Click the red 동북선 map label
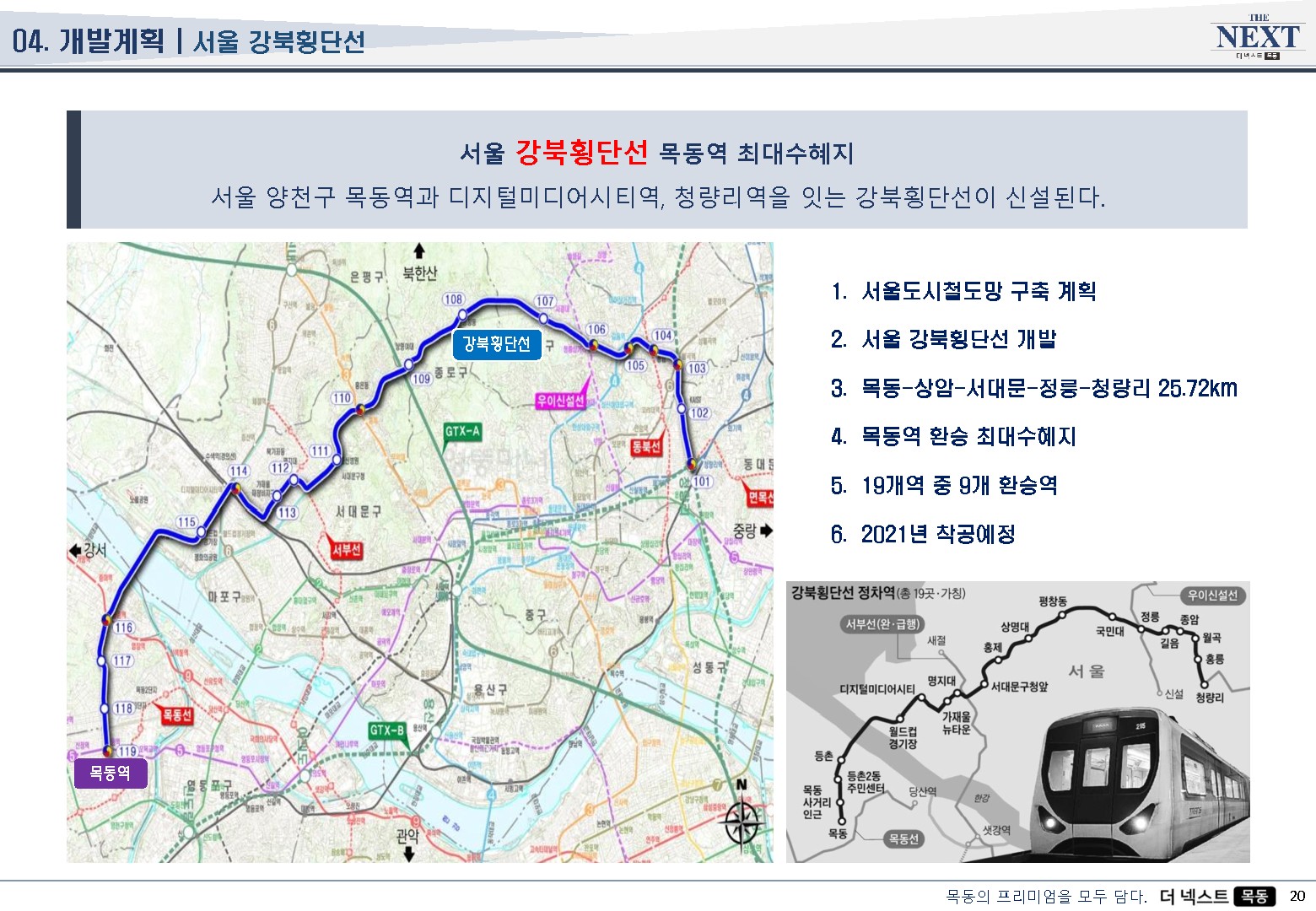The height and width of the screenshot is (911, 1316). coord(645,447)
